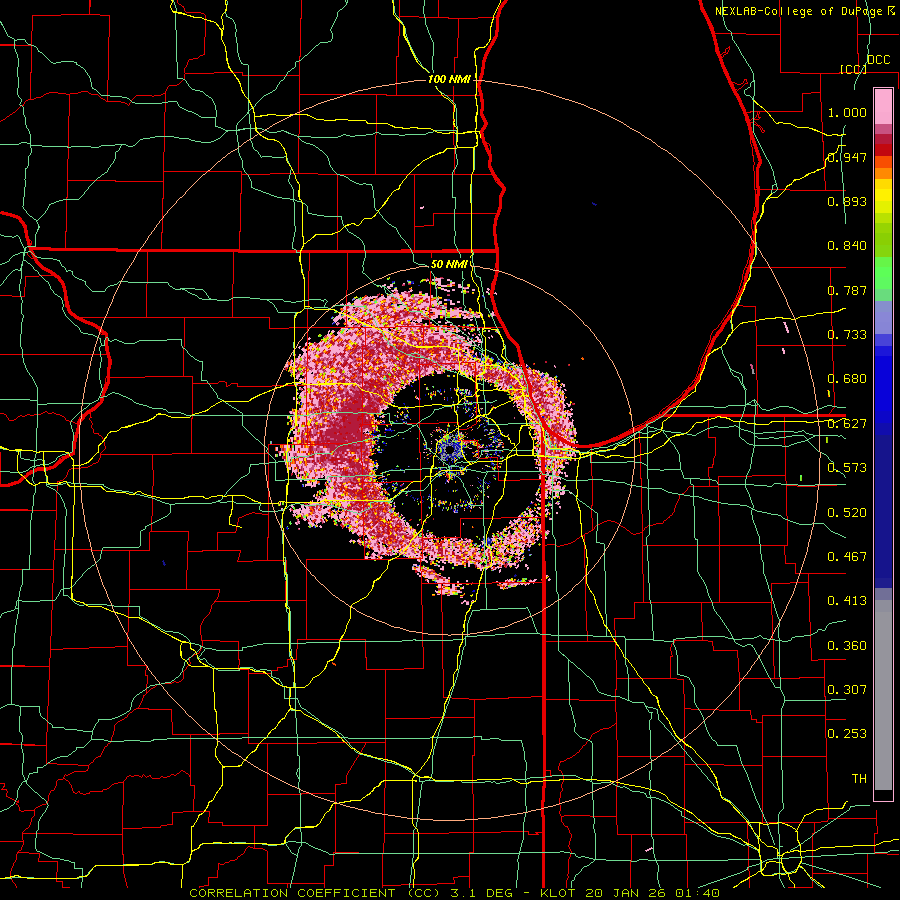Click the 1.000 scale value

(x=847, y=112)
